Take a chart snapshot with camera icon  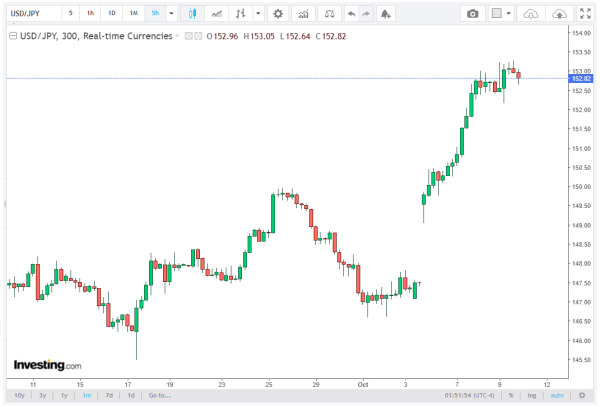tap(473, 14)
